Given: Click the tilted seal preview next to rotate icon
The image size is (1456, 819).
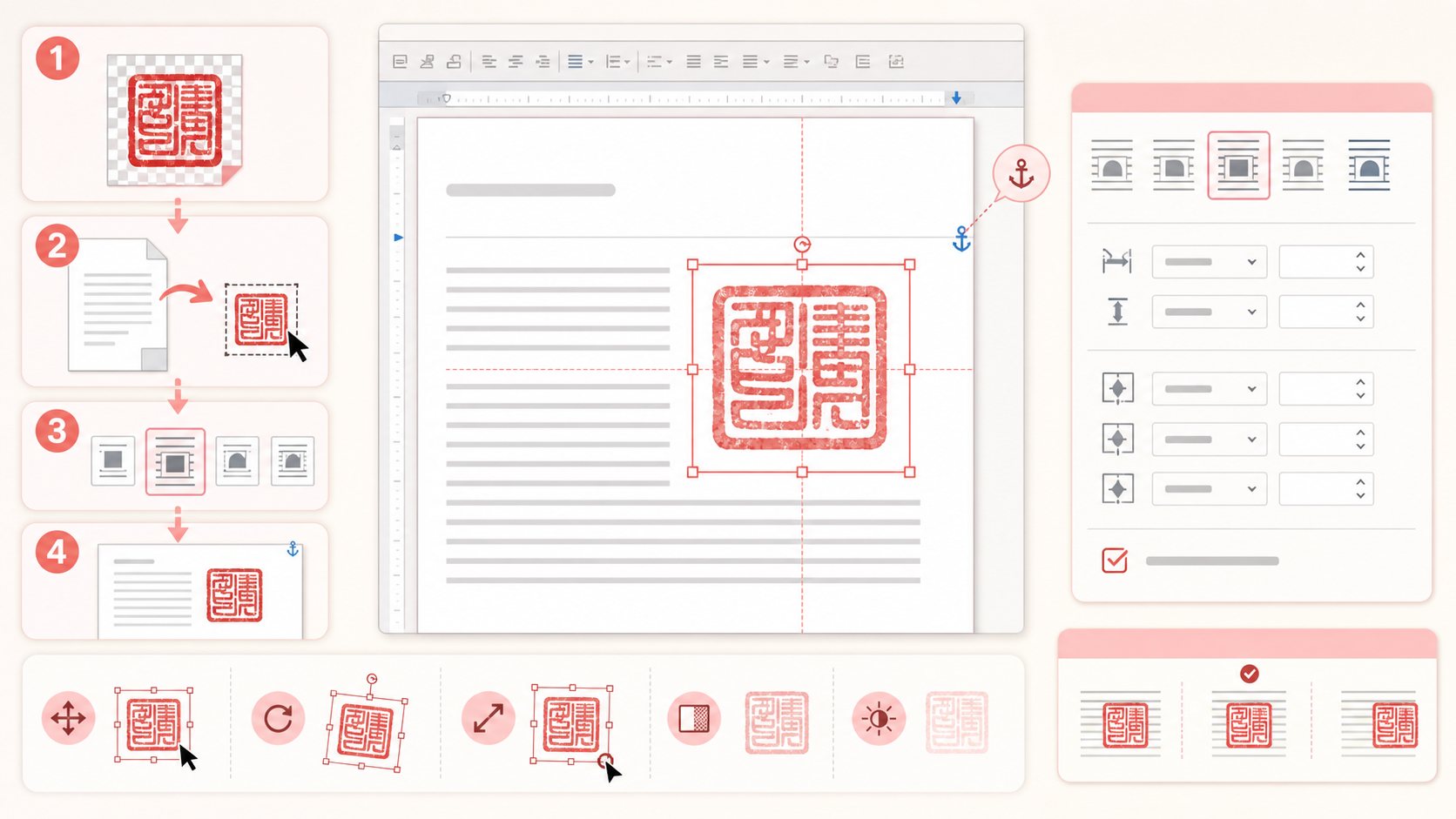Looking at the screenshot, I should 366,729.
